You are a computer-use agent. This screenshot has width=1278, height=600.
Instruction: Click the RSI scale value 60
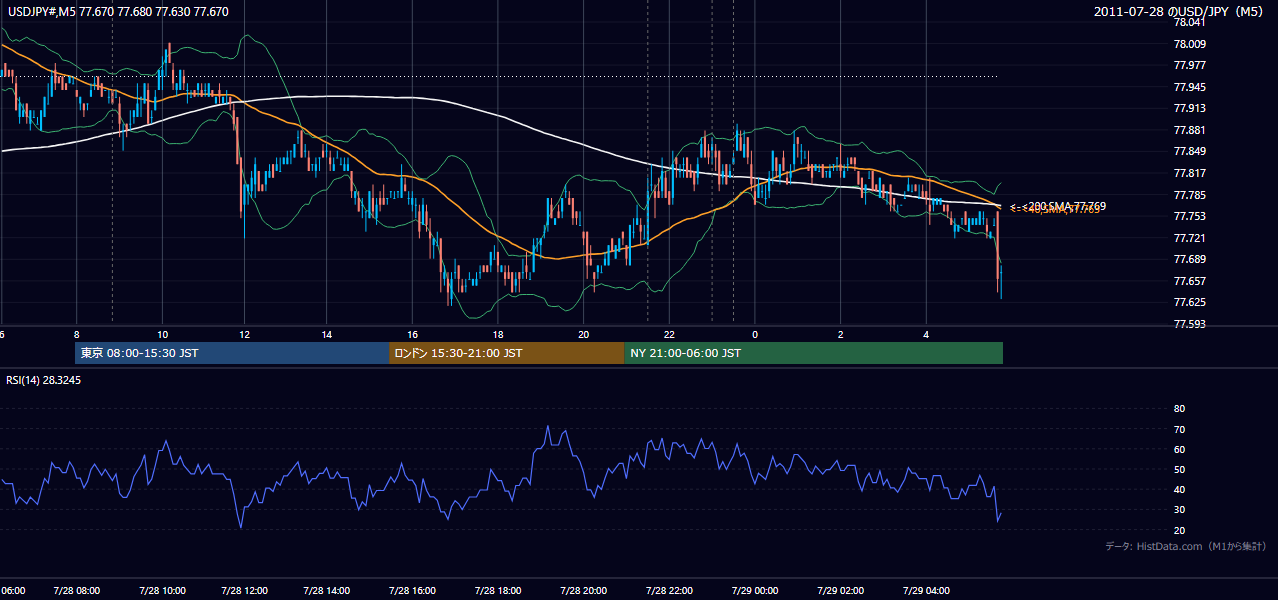1179,449
